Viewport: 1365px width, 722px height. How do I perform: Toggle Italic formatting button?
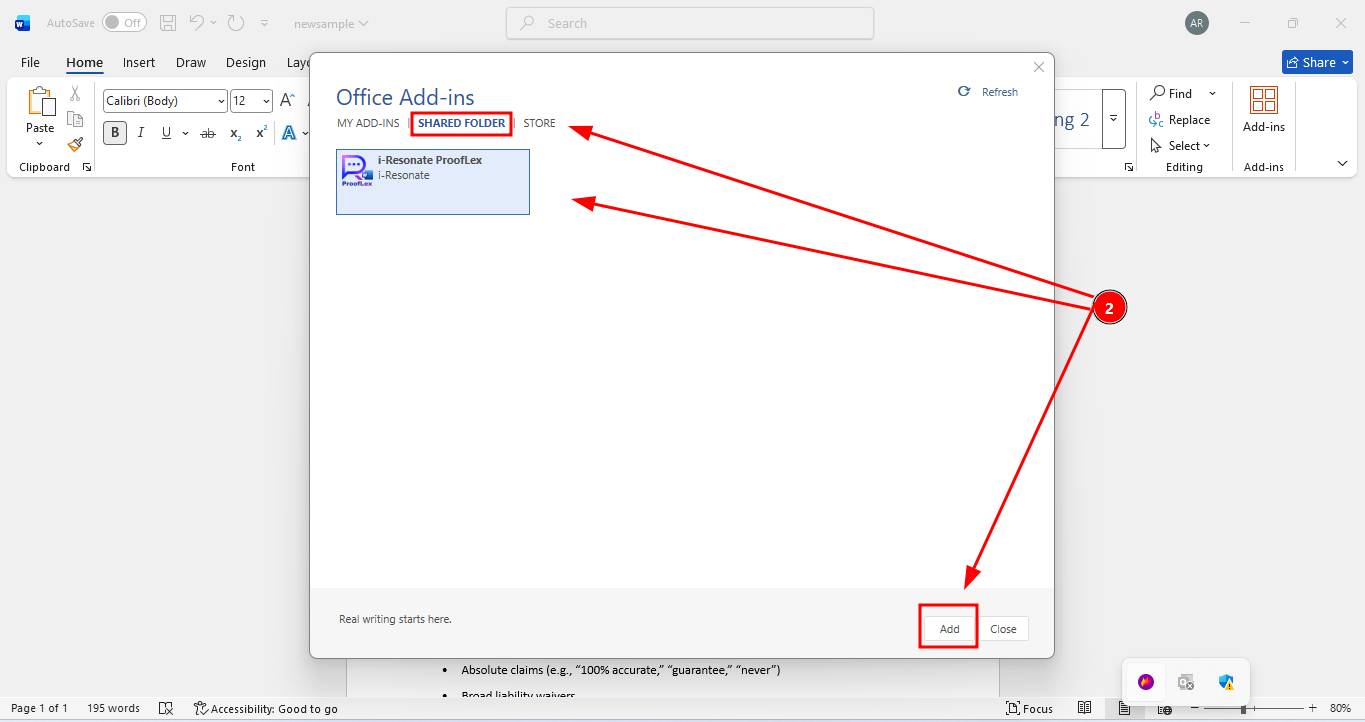coord(141,133)
